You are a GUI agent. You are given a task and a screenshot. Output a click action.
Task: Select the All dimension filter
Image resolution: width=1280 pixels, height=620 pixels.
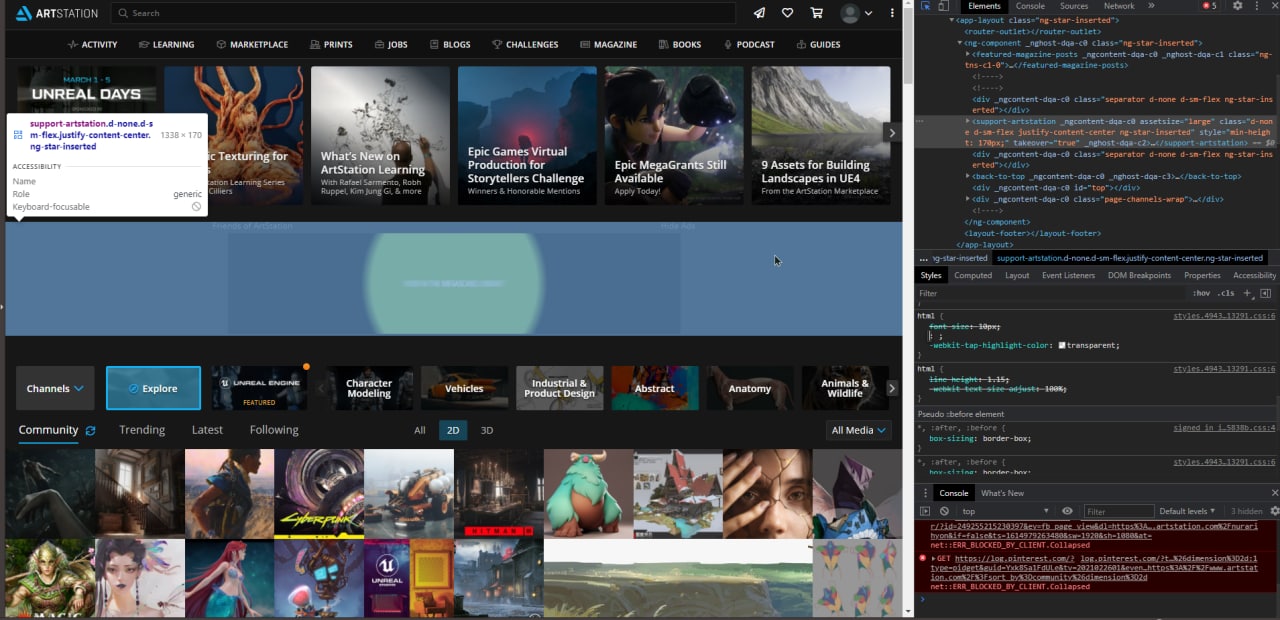[420, 431]
